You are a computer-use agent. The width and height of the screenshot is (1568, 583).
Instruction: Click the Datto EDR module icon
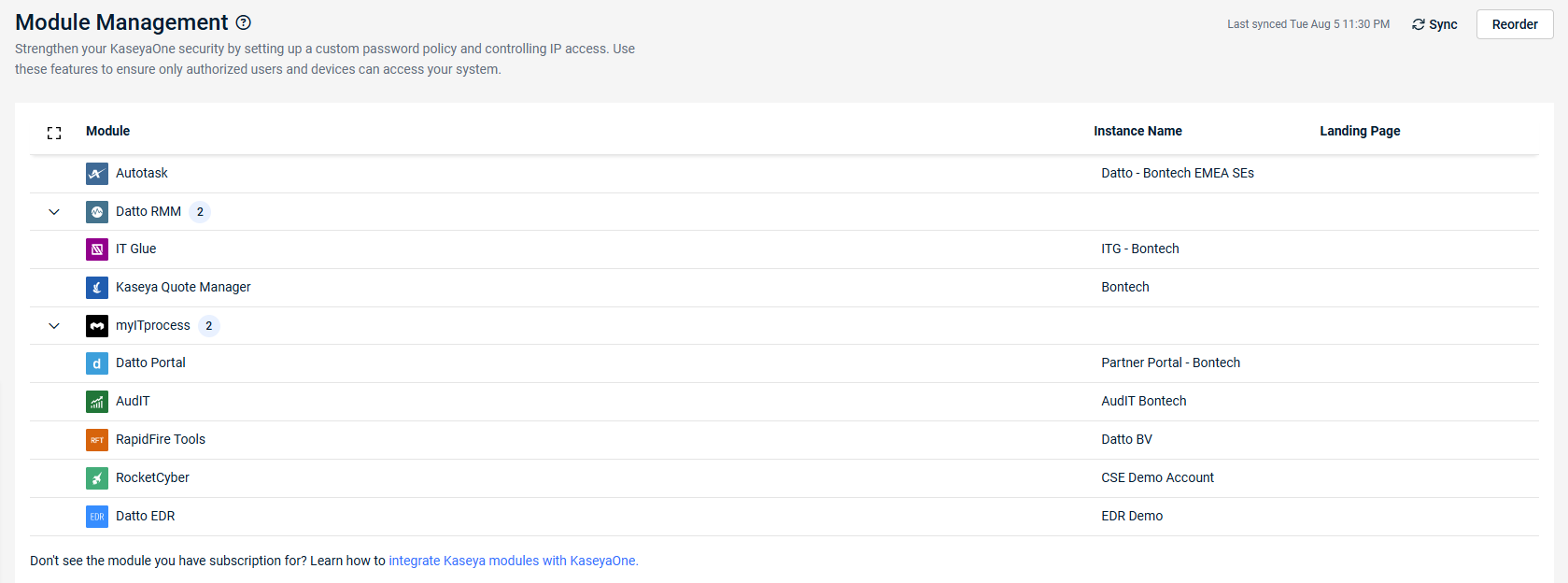97,517
